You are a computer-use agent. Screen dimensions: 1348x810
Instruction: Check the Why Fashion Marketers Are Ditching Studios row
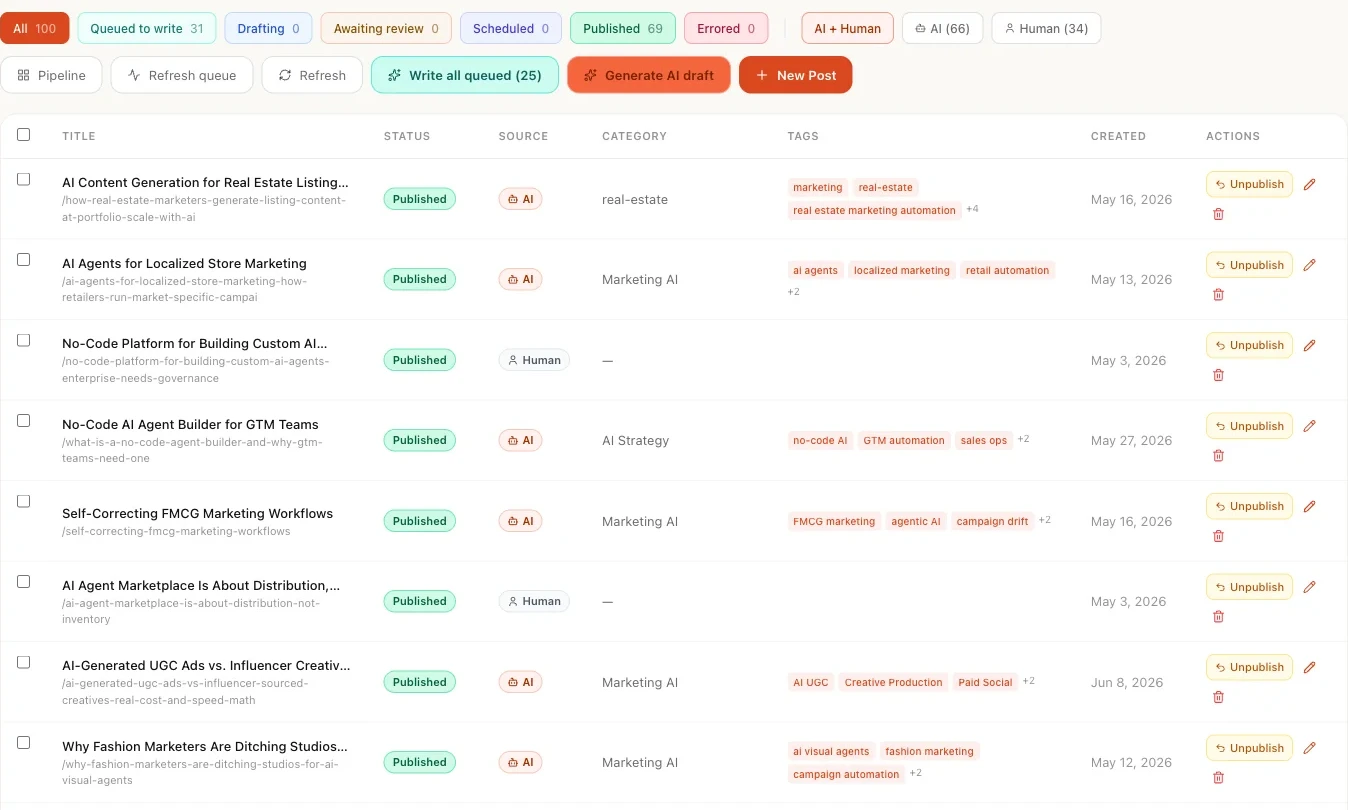coord(24,742)
